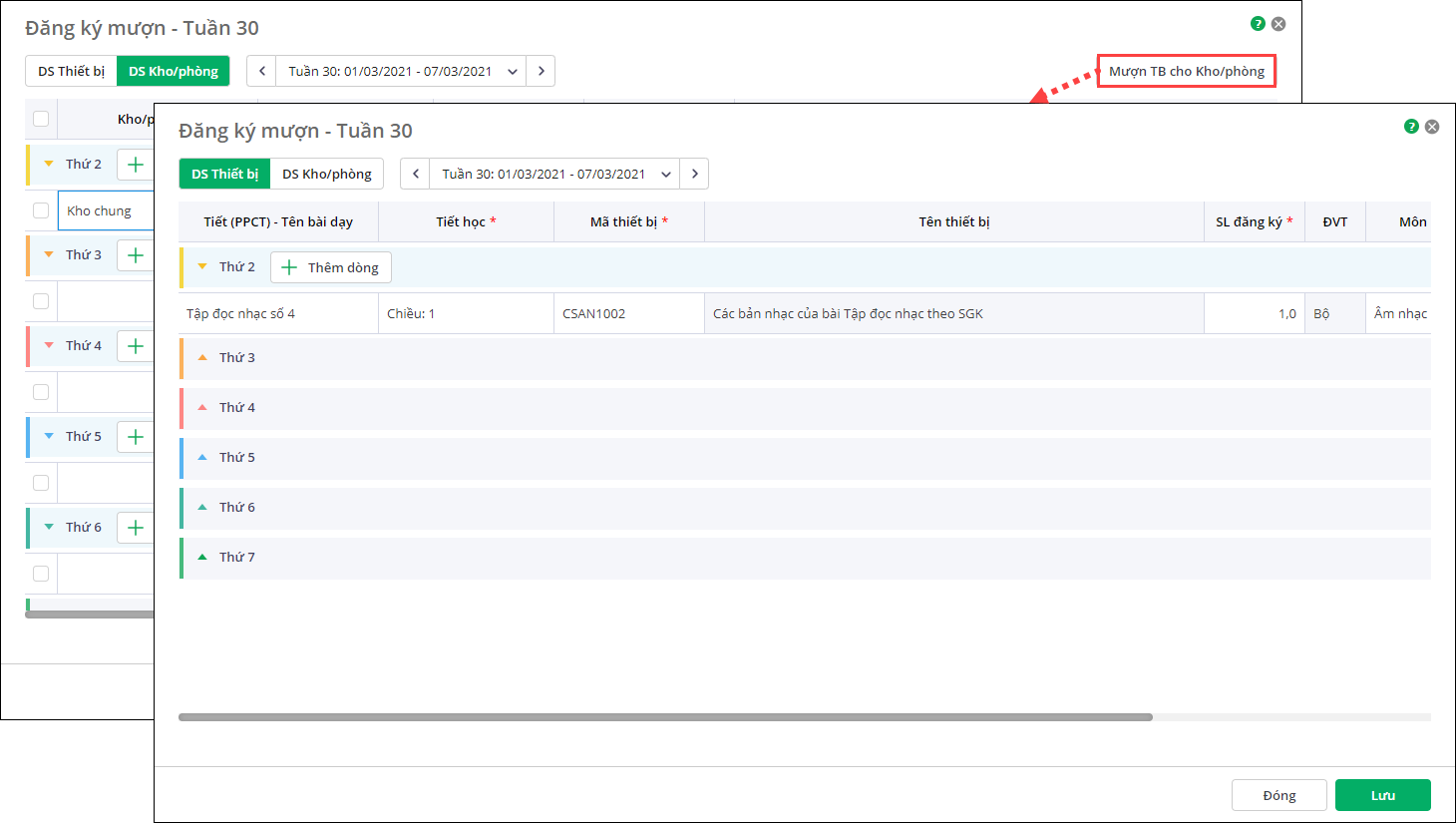Go to next week in back window

tap(541, 71)
